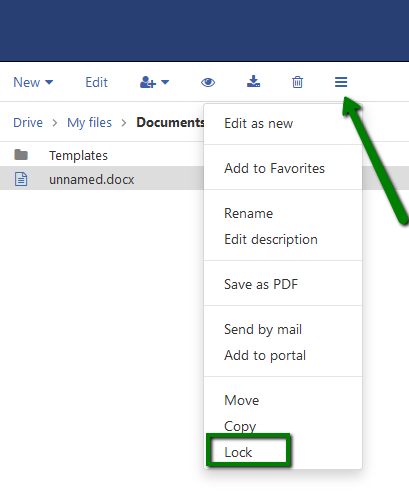409x504 pixels.
Task: Click the Documents breadcrumb title
Action: (170, 122)
